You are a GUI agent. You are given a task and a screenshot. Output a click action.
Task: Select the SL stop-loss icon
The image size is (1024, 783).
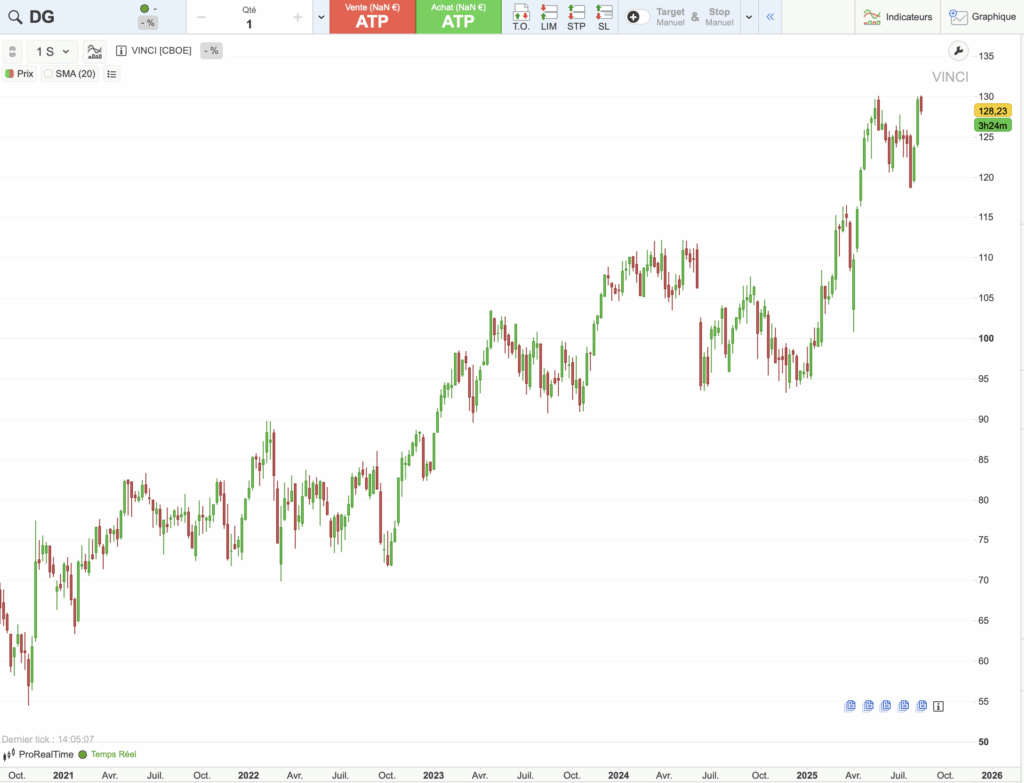pyautogui.click(x=603, y=17)
